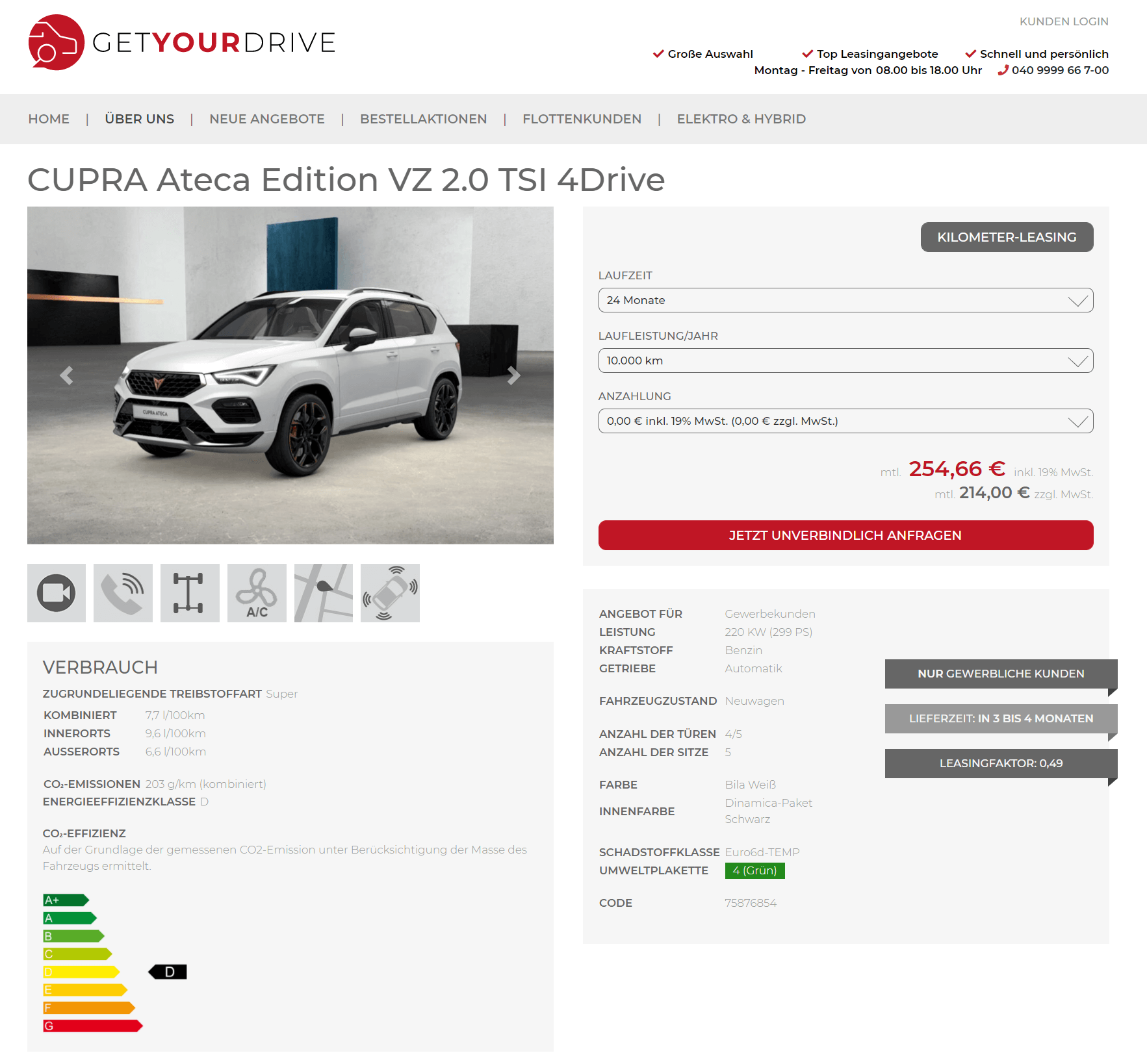Click the orange F efficiency class bar
The height and width of the screenshot is (1064, 1147).
pos(89,1007)
